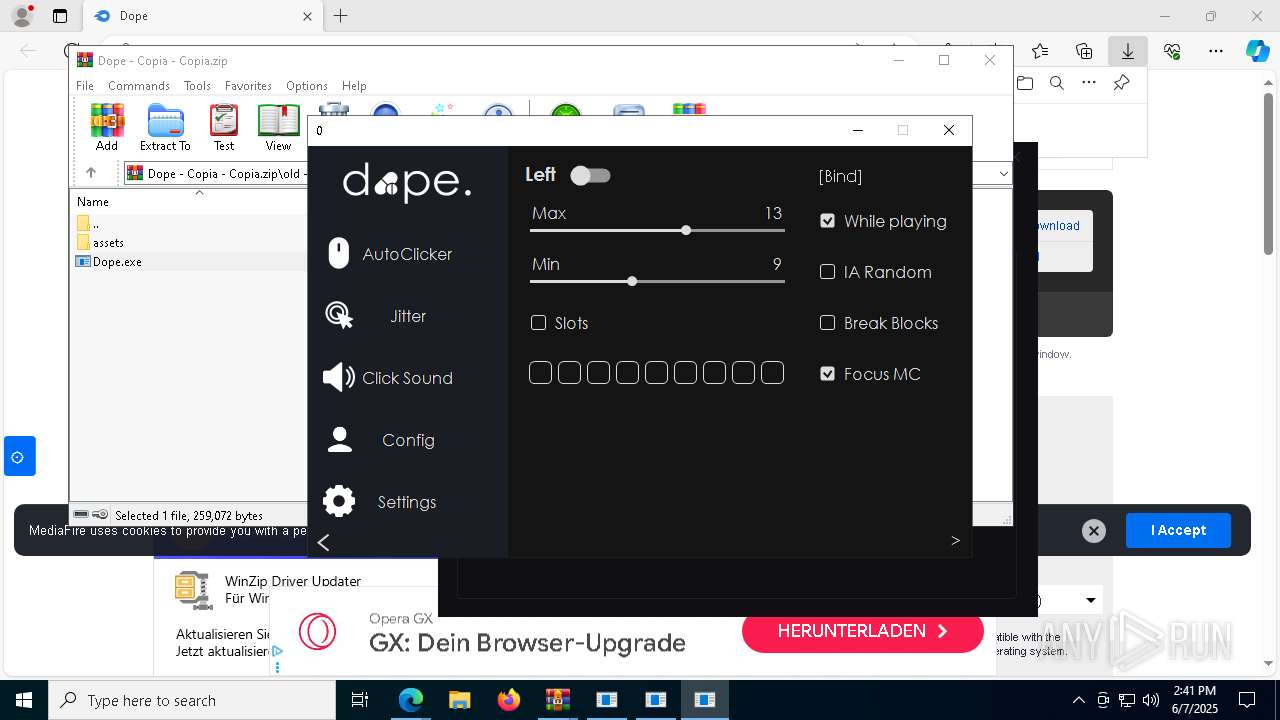Expand the WinRAR address path dropdown

point(1003,174)
